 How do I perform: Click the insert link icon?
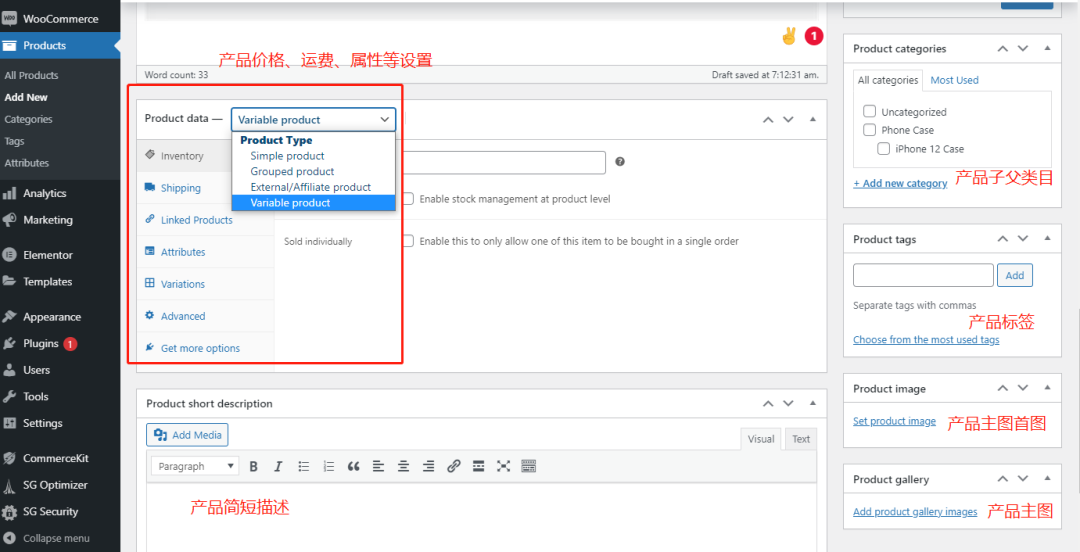coord(454,466)
